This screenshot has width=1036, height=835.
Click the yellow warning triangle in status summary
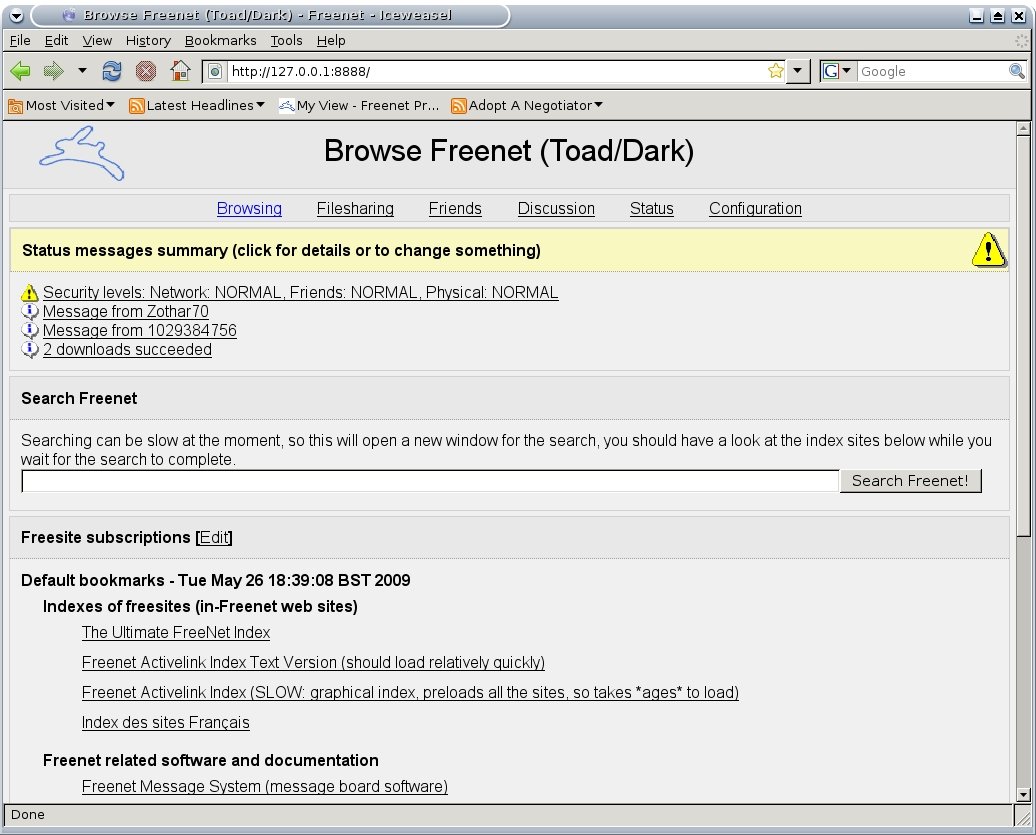988,250
